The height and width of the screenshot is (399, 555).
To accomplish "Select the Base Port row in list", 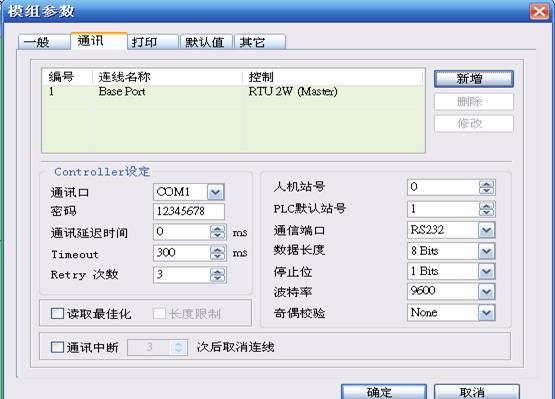I will pyautogui.click(x=233, y=92).
